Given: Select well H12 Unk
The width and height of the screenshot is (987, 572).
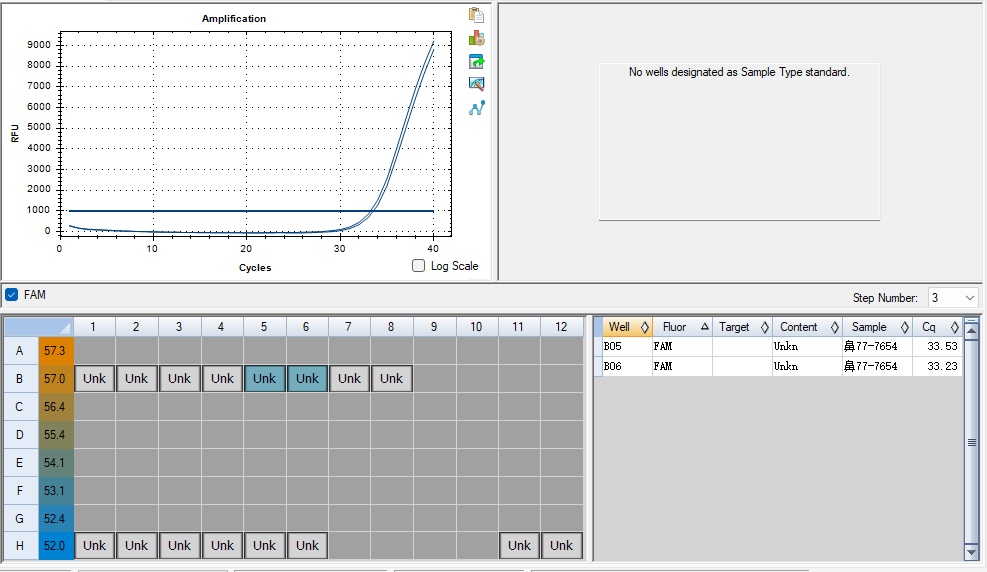Looking at the screenshot, I should point(561,546).
